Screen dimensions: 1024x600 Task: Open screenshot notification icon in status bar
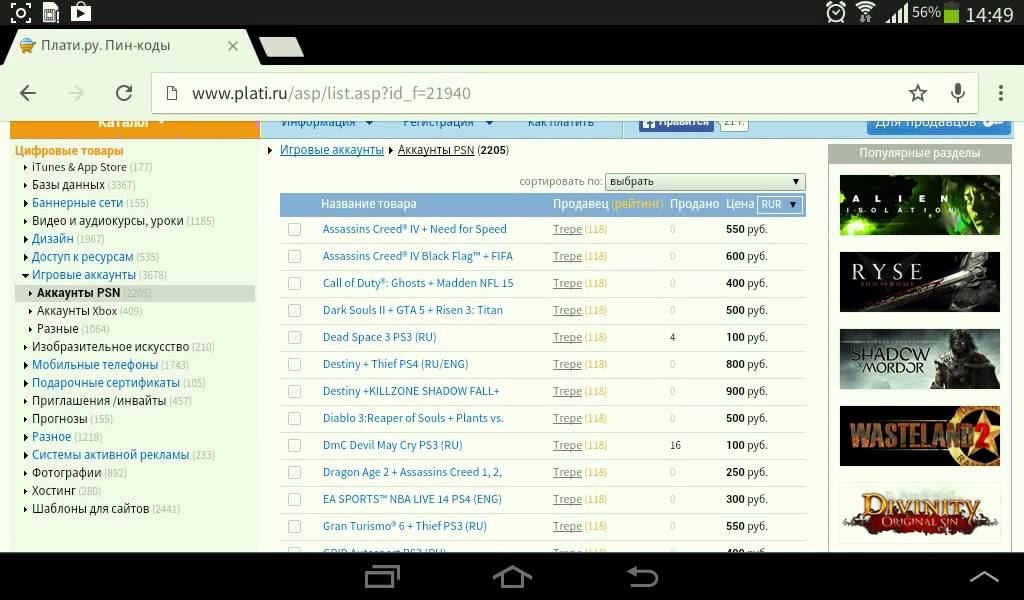20,12
